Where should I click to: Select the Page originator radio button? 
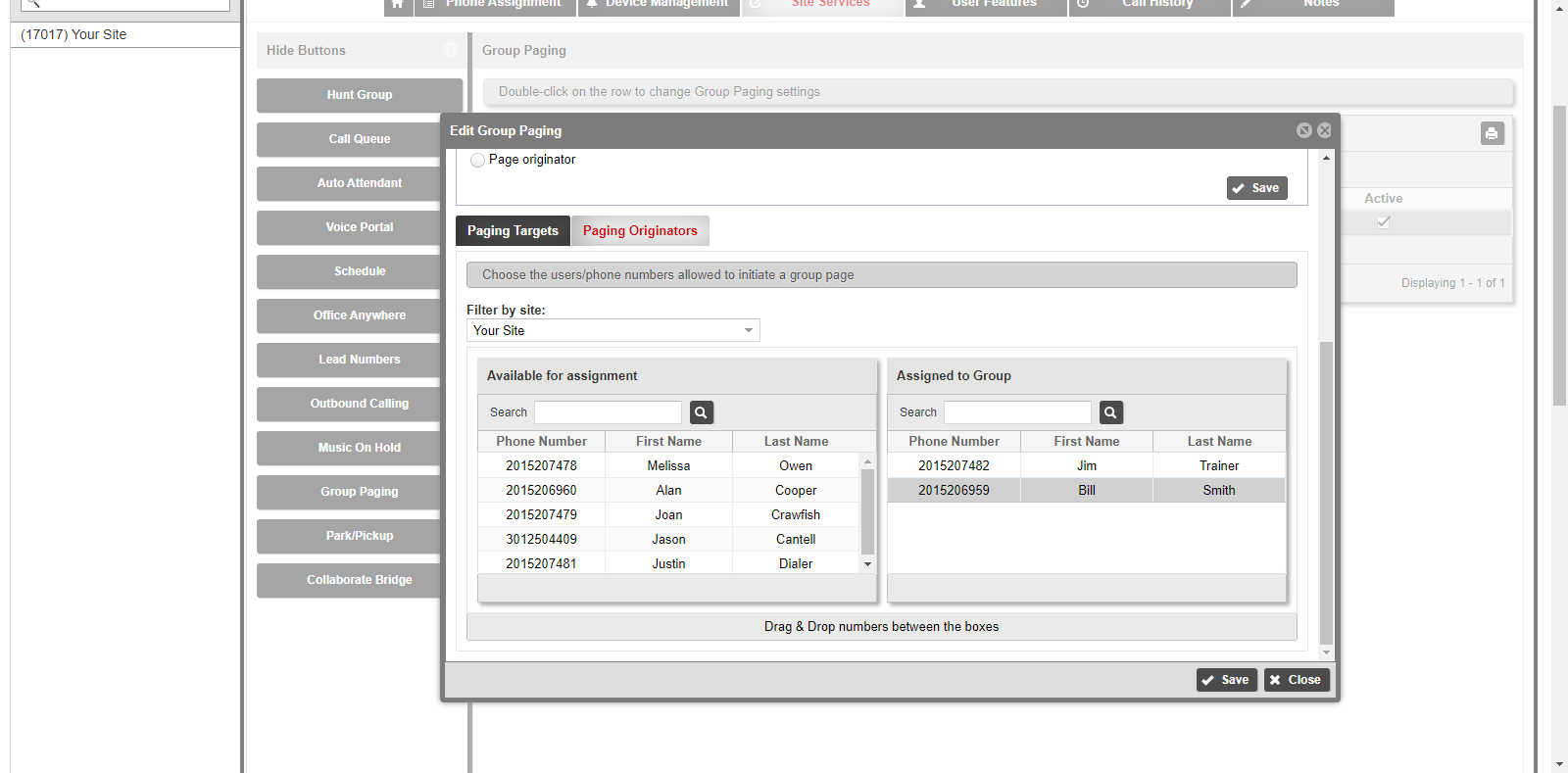[477, 160]
